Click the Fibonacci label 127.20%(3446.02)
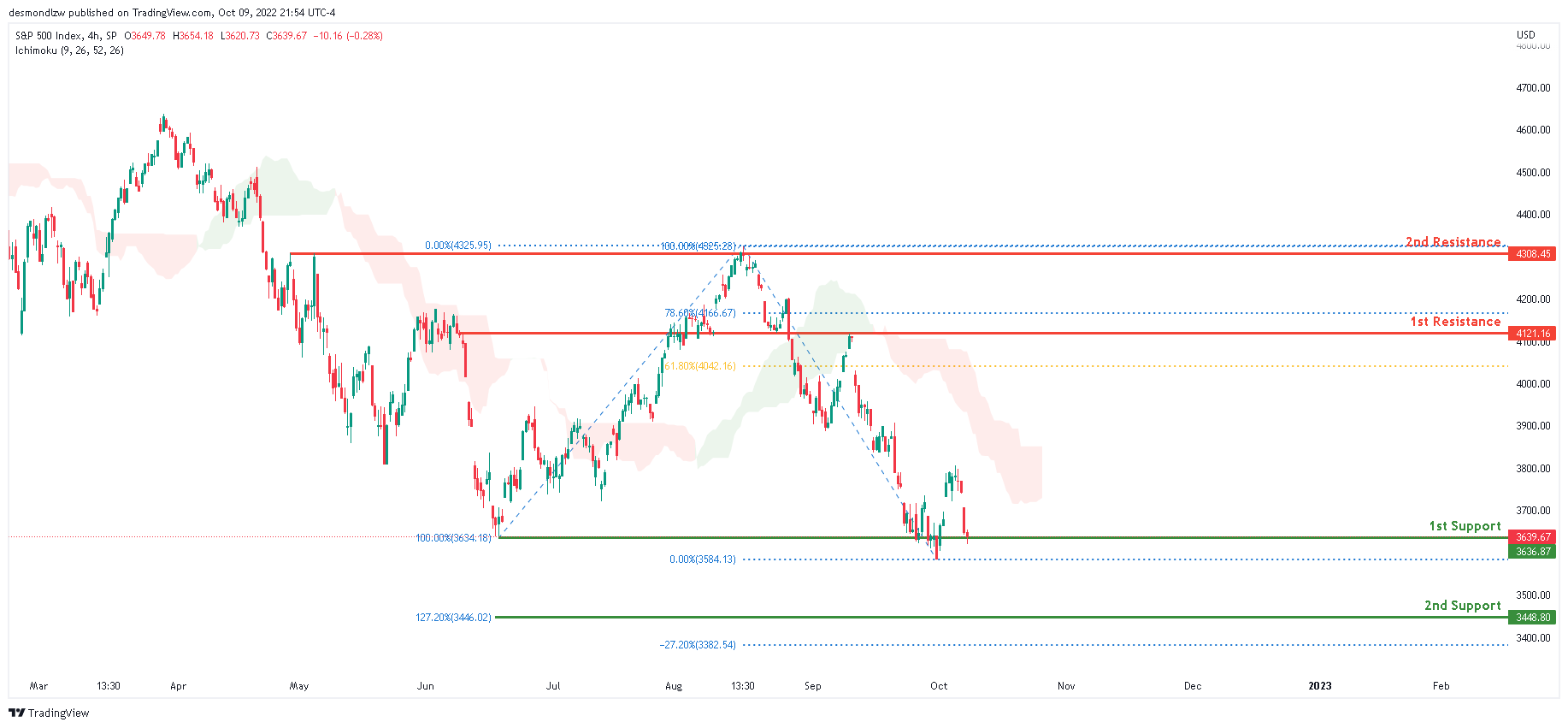Viewport: 1568px width, 728px height. [454, 618]
